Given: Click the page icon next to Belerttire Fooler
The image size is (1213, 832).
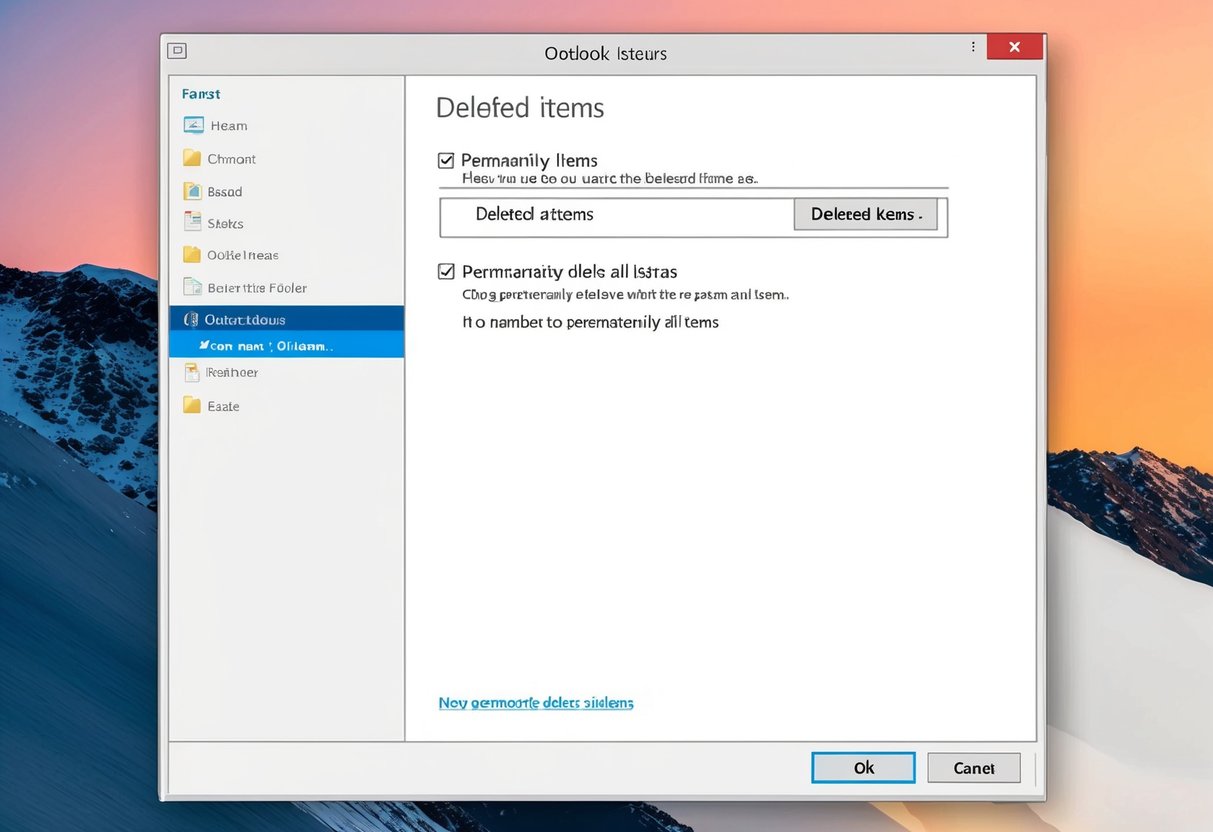Looking at the screenshot, I should [x=192, y=287].
